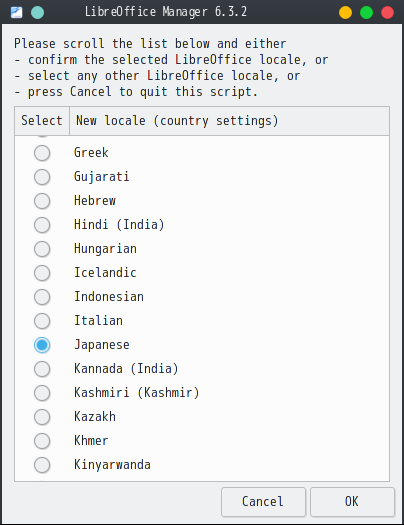
Task: Click the Select column header
Action: [x=42, y=121]
